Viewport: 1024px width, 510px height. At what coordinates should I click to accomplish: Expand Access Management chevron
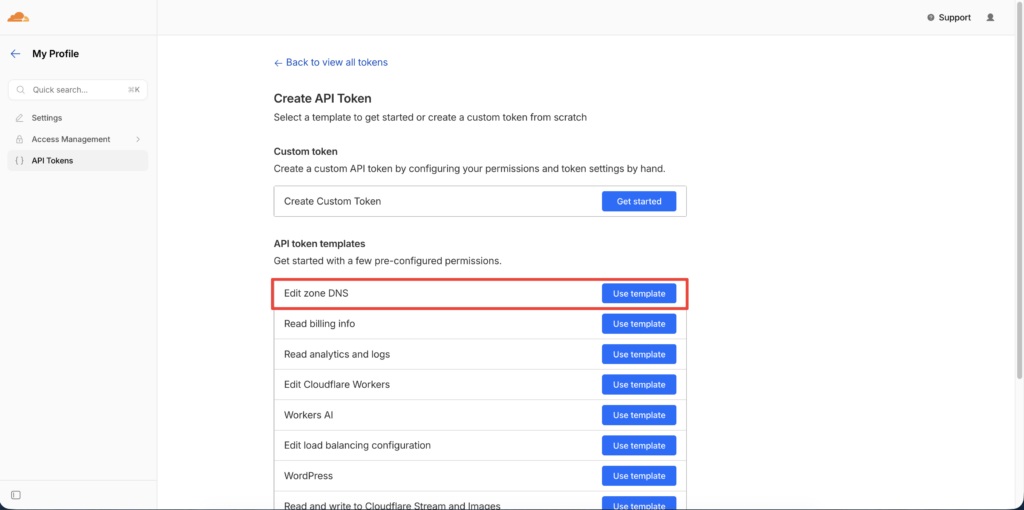tap(138, 139)
